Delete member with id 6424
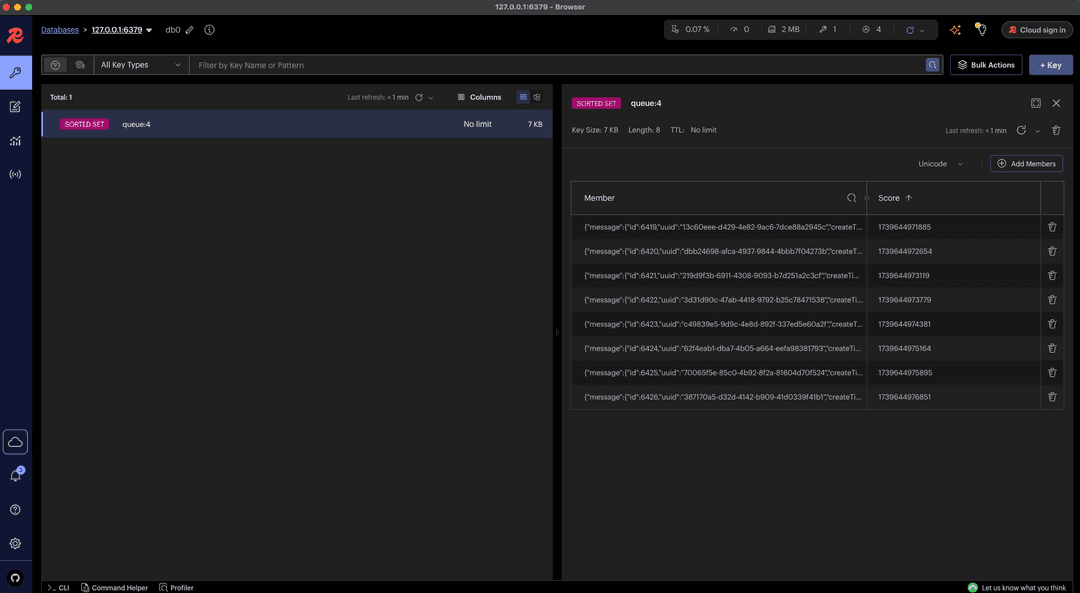Image resolution: width=1080 pixels, height=593 pixels. click(1052, 348)
